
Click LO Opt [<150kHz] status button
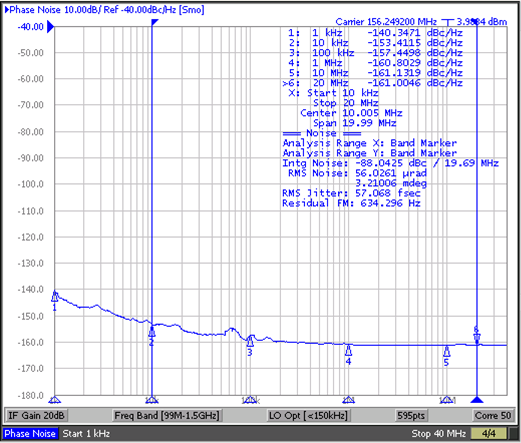[308, 416]
